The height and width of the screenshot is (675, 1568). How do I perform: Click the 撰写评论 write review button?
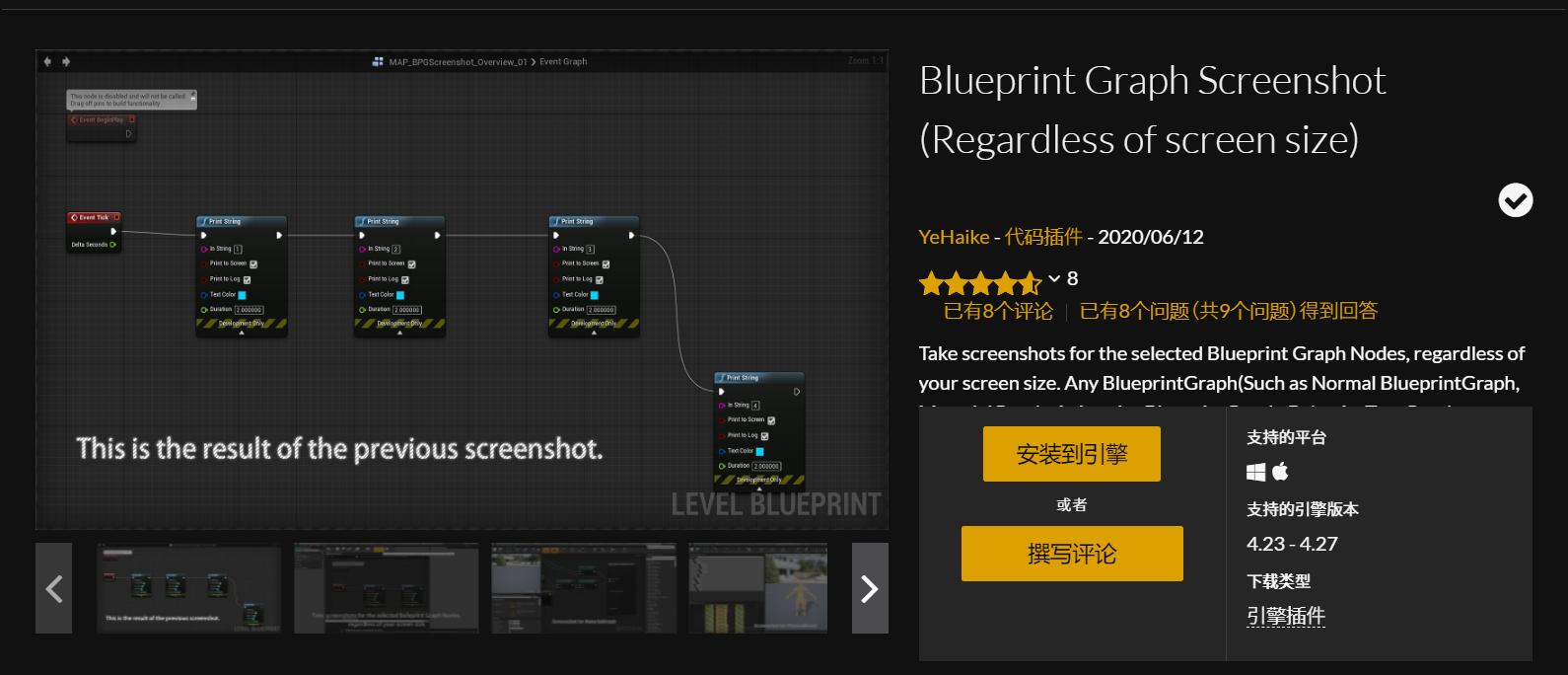click(x=1072, y=554)
